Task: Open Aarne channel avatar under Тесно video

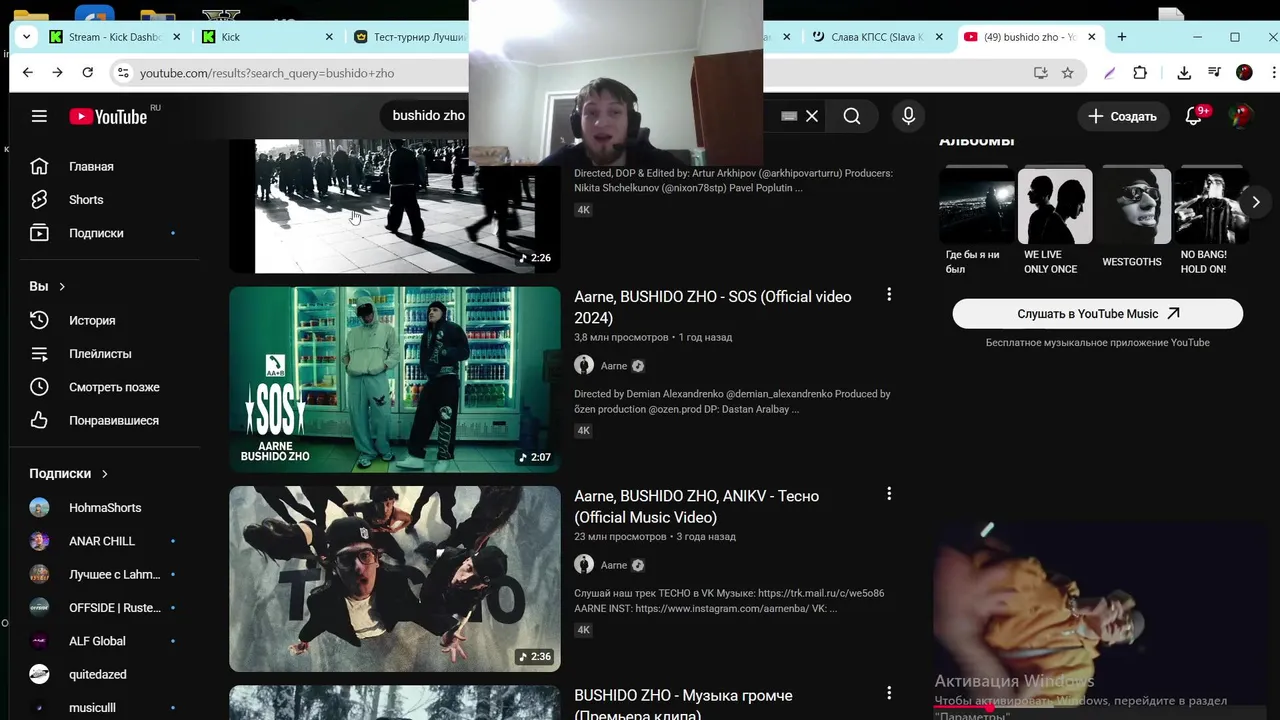Action: click(584, 565)
